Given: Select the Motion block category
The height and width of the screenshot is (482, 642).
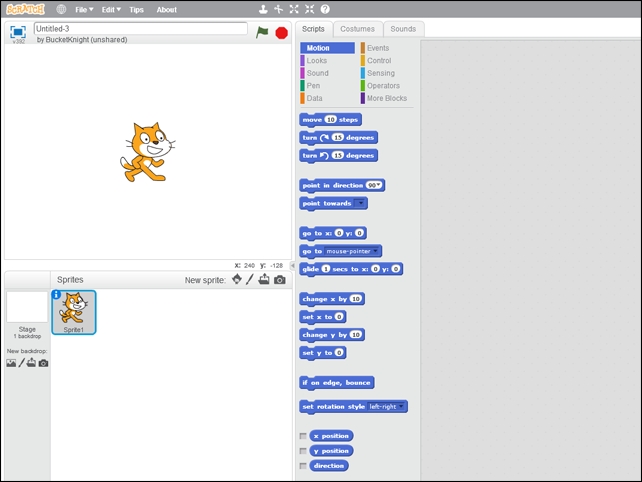Looking at the screenshot, I should click(328, 48).
